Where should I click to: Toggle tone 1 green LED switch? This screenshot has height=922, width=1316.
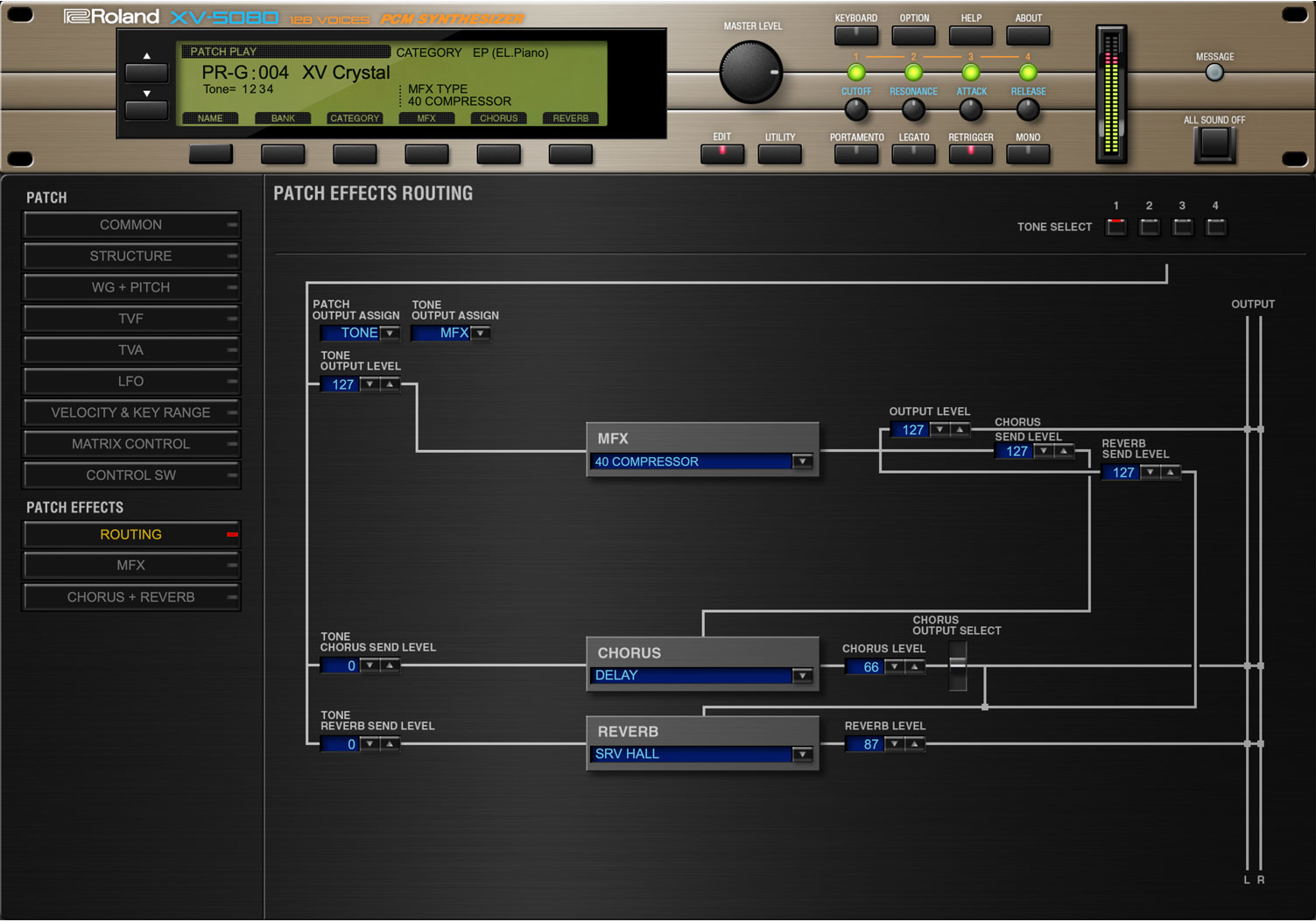(856, 73)
